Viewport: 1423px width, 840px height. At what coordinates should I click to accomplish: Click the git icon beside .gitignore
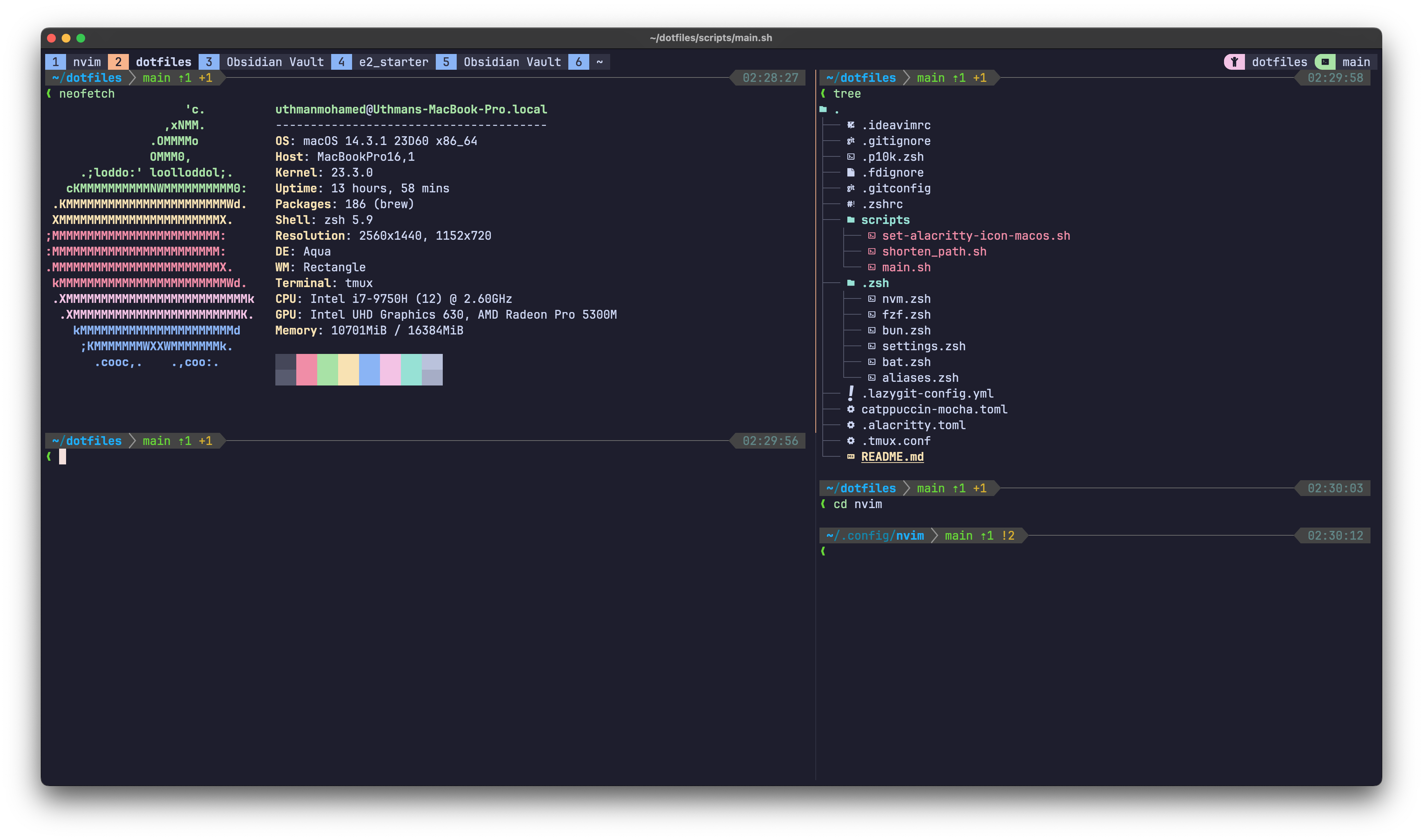coord(850,141)
